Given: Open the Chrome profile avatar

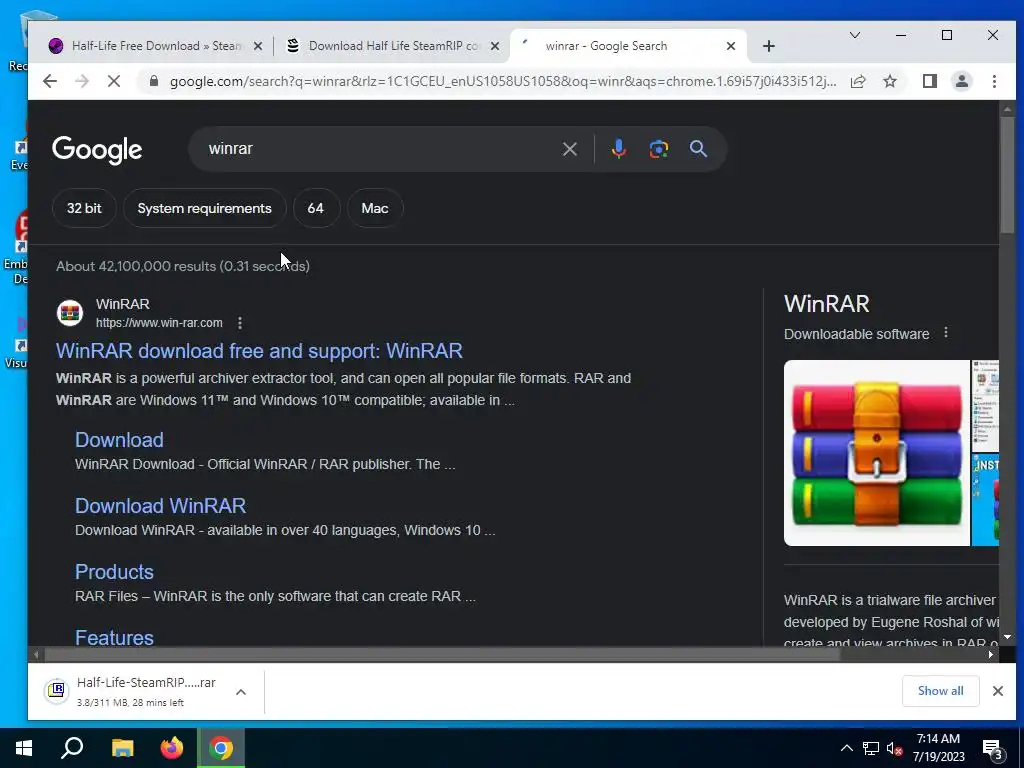Looking at the screenshot, I should pyautogui.click(x=962, y=81).
